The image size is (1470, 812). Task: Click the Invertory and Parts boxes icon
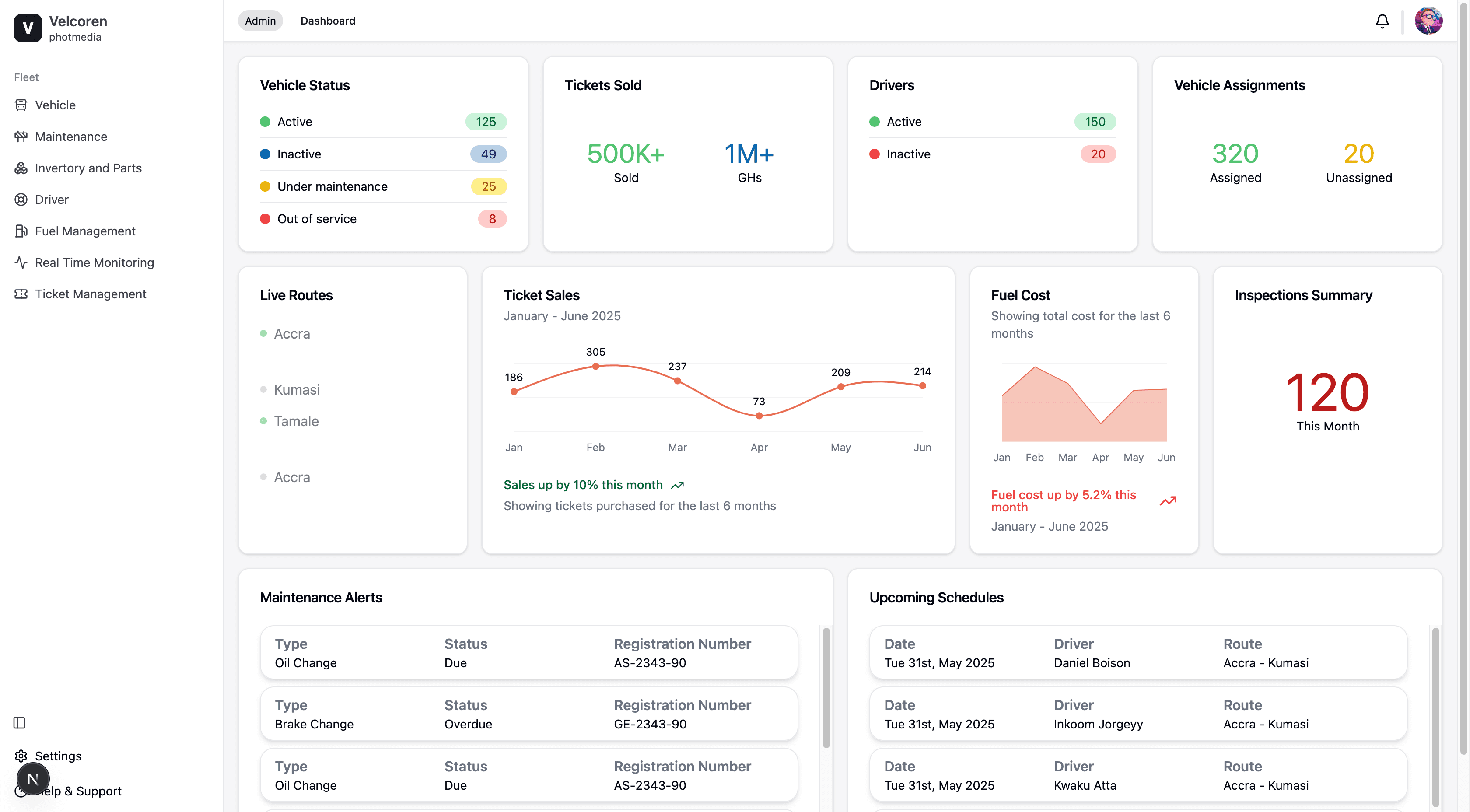pyautogui.click(x=21, y=168)
